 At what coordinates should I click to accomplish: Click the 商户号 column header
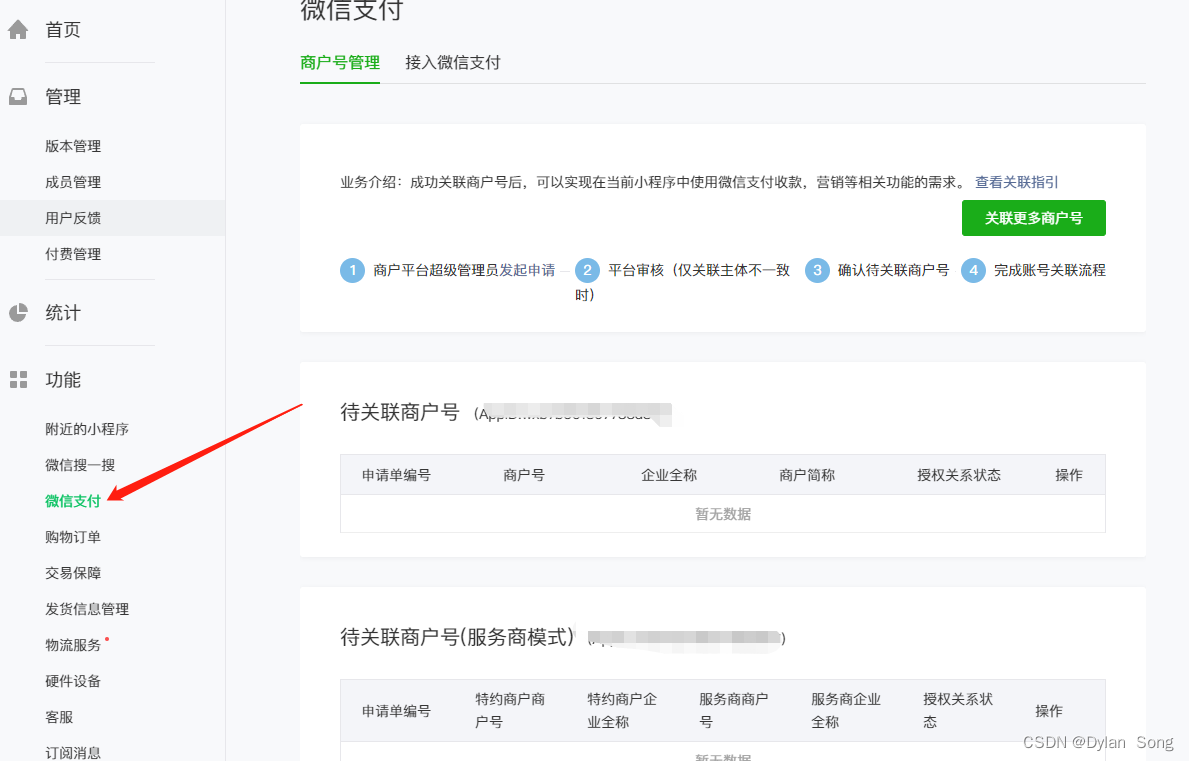524,475
